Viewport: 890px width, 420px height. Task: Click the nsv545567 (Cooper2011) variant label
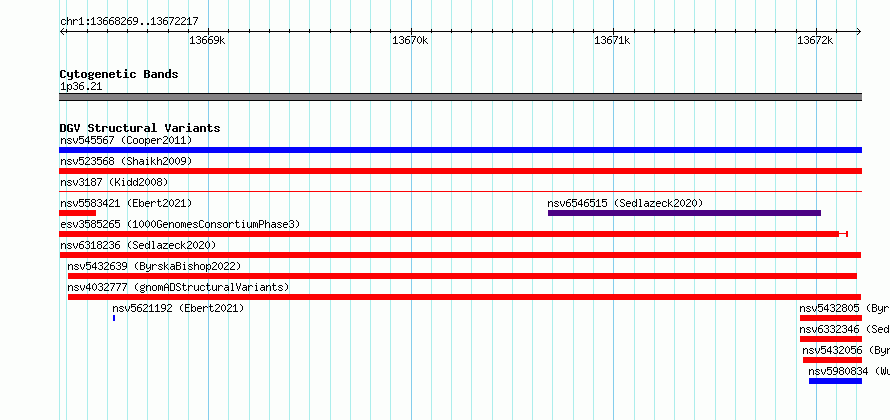tap(126, 140)
